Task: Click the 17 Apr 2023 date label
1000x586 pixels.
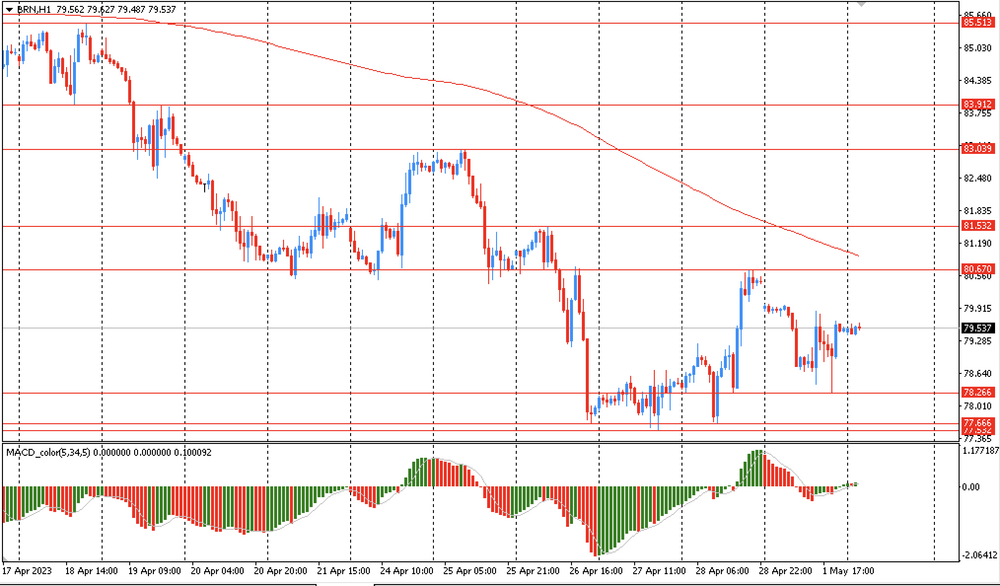Action: 27,570
